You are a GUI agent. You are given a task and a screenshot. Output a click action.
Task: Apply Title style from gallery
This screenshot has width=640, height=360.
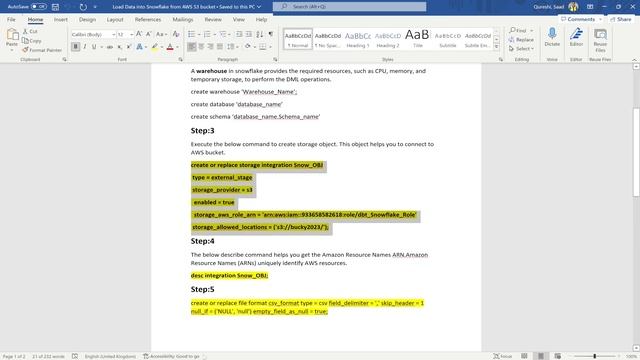(x=417, y=39)
